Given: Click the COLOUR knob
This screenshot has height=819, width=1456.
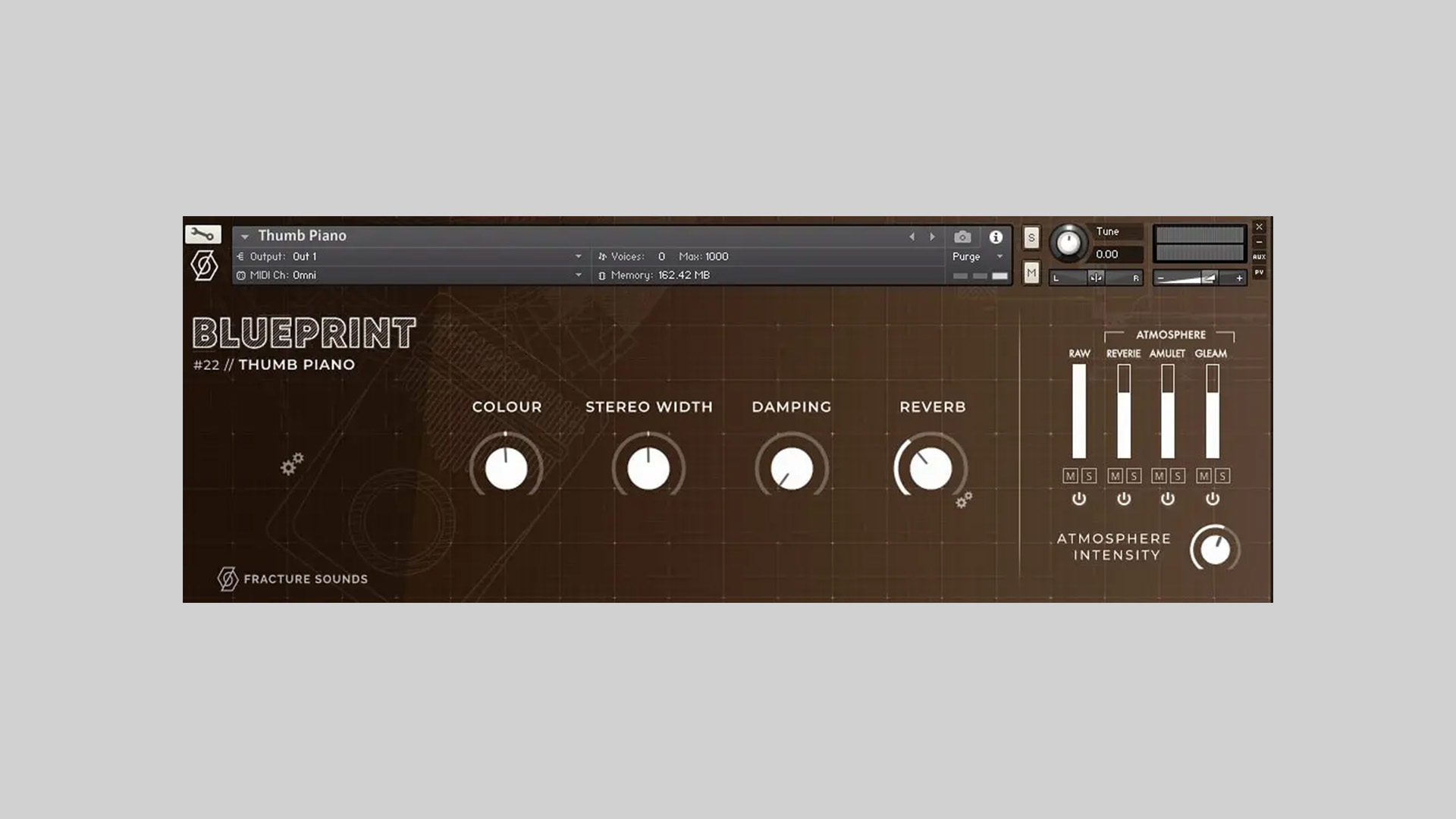Looking at the screenshot, I should point(506,468).
